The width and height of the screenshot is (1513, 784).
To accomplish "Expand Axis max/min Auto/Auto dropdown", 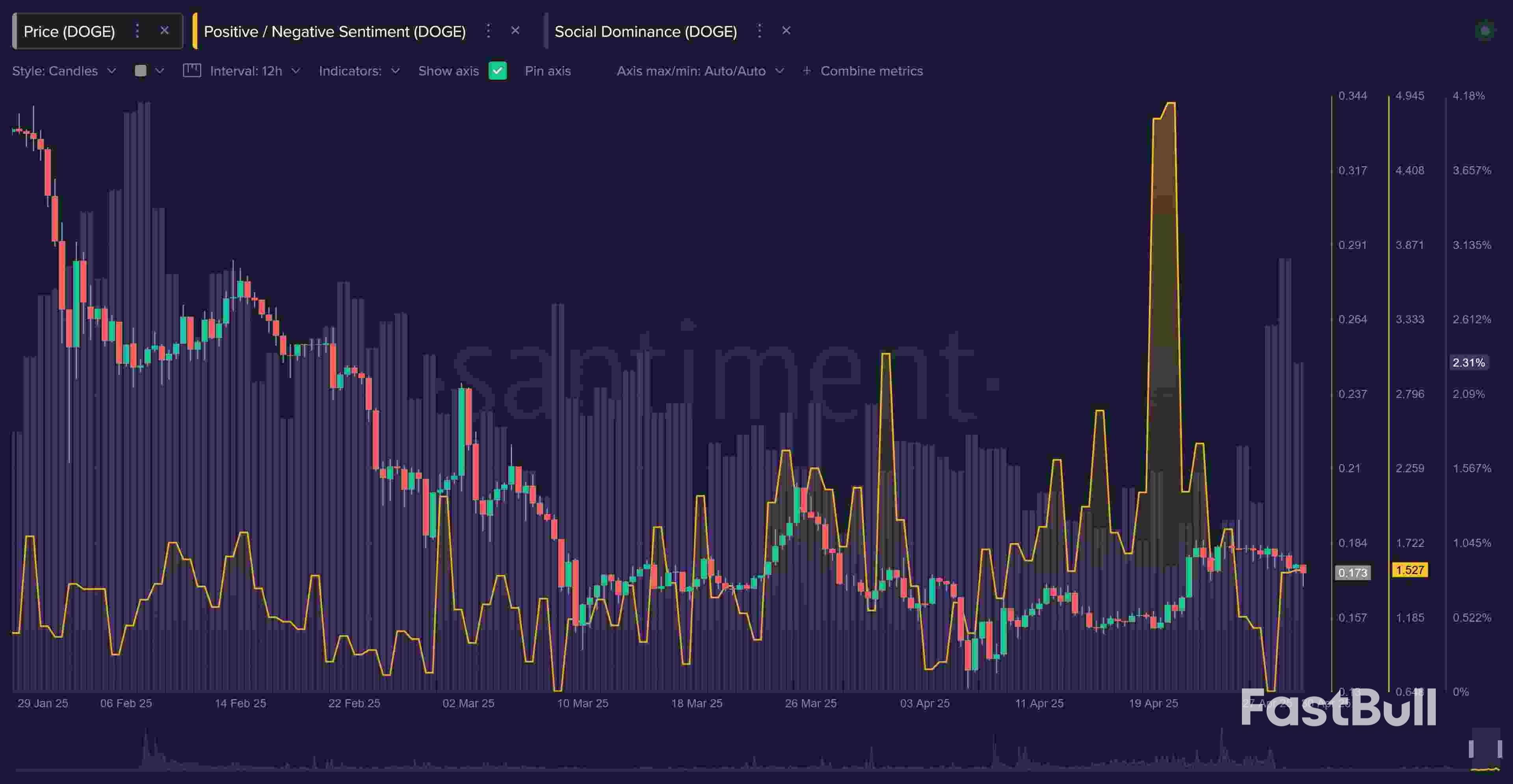I will [x=699, y=71].
